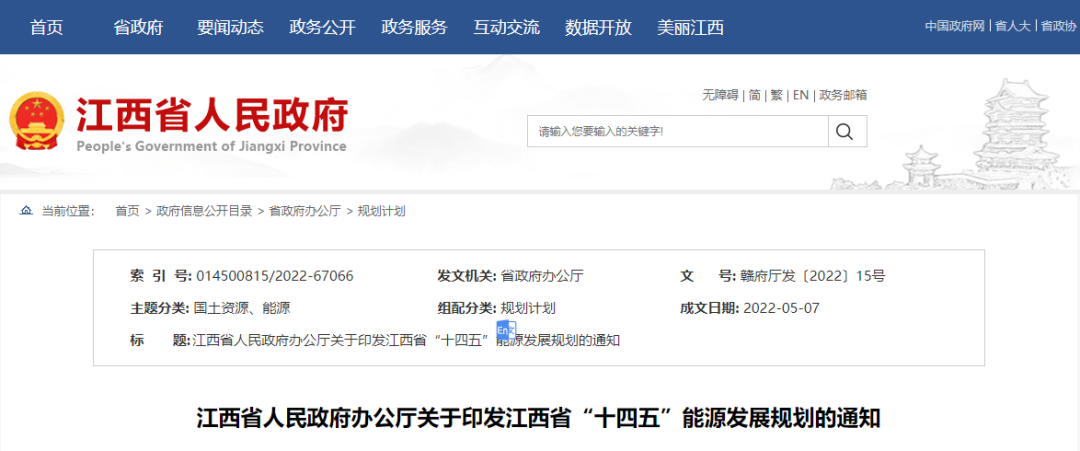The image size is (1080, 451).
Task: Open the 中国政府网 link
Action: [955, 26]
